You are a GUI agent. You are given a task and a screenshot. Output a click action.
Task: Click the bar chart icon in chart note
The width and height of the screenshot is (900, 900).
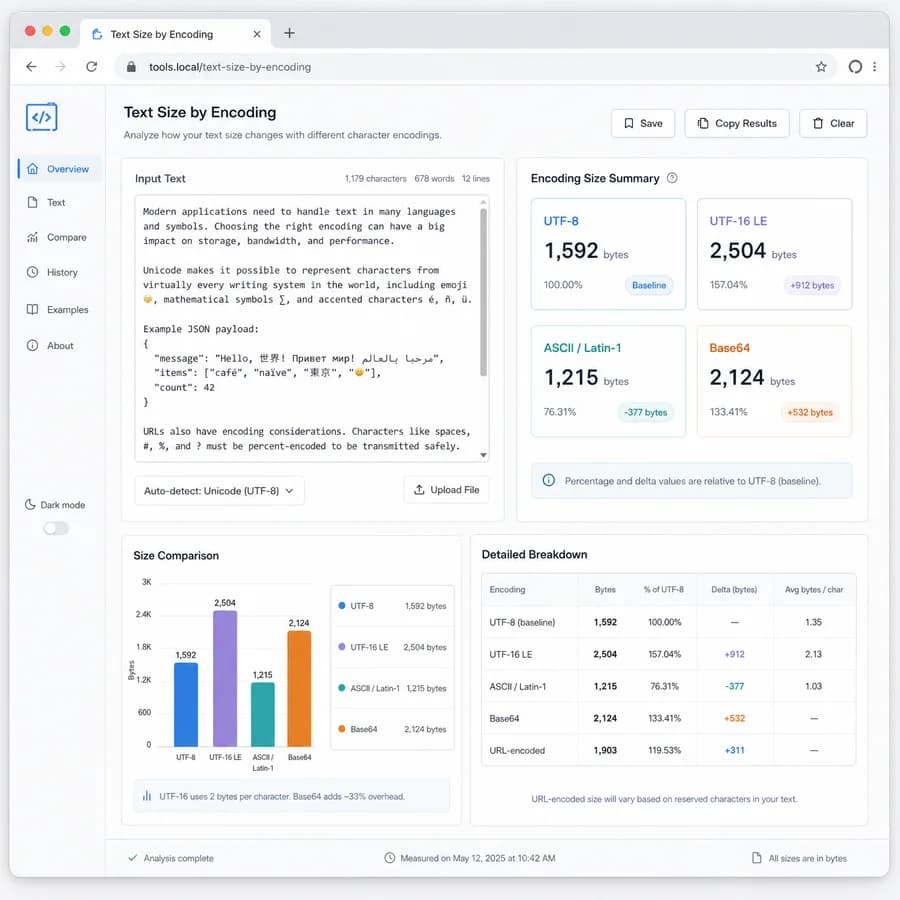pos(147,796)
